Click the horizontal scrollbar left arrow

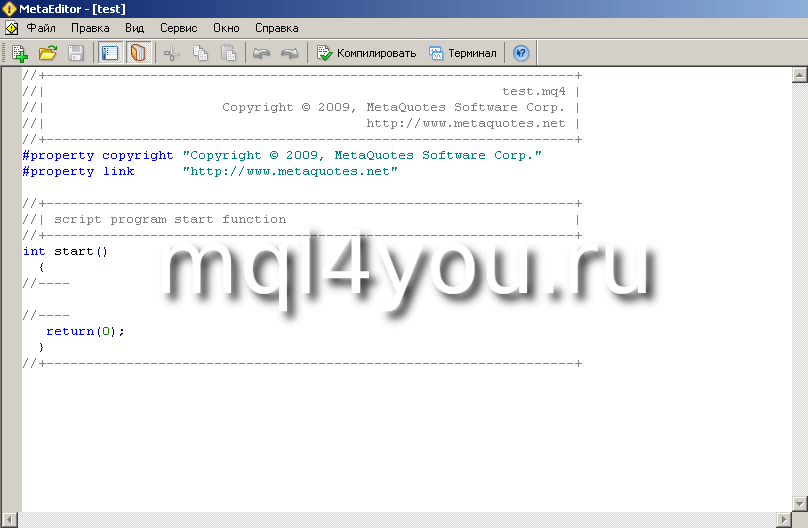click(x=10, y=520)
